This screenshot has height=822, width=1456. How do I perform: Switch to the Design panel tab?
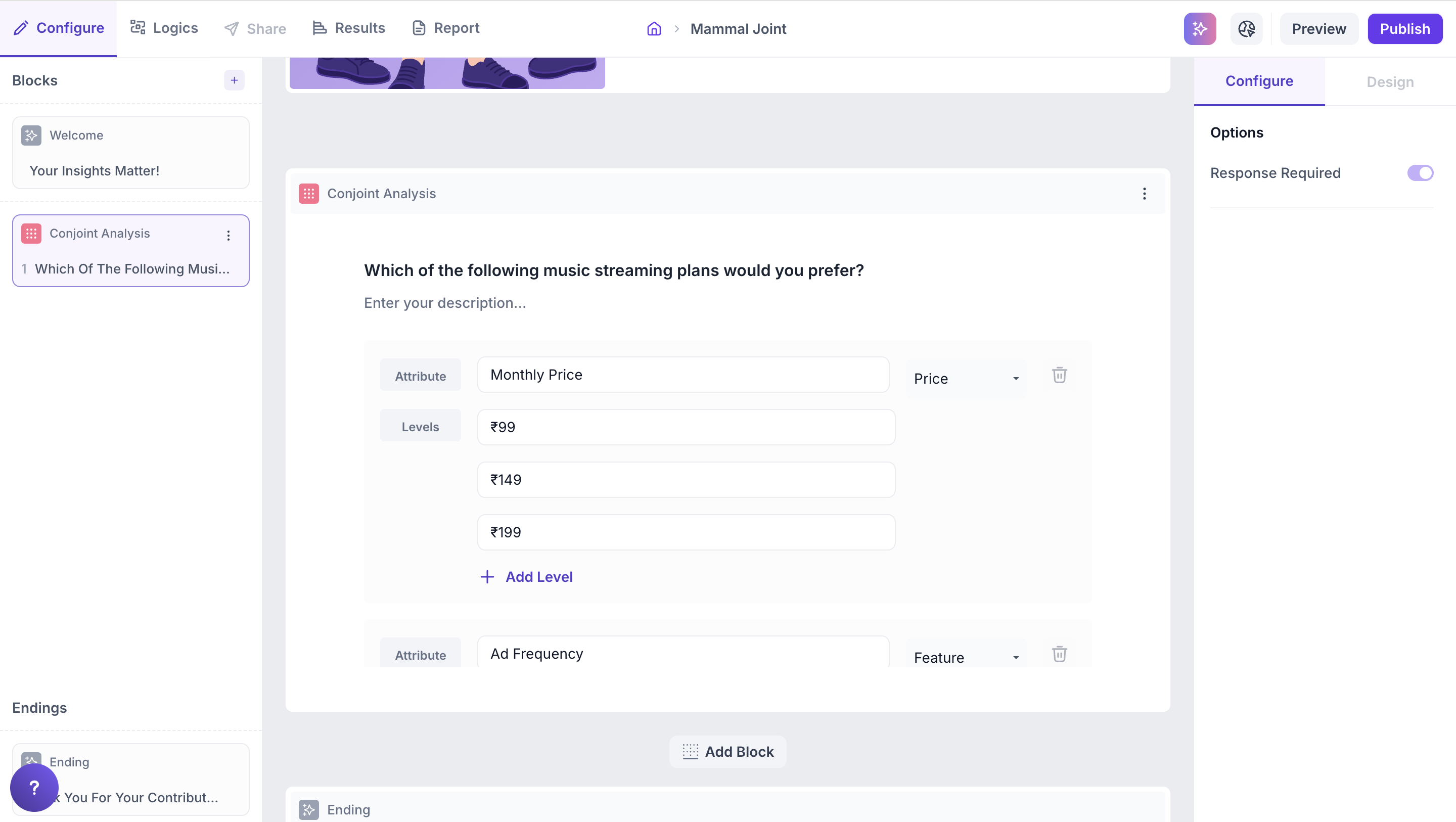(1390, 82)
